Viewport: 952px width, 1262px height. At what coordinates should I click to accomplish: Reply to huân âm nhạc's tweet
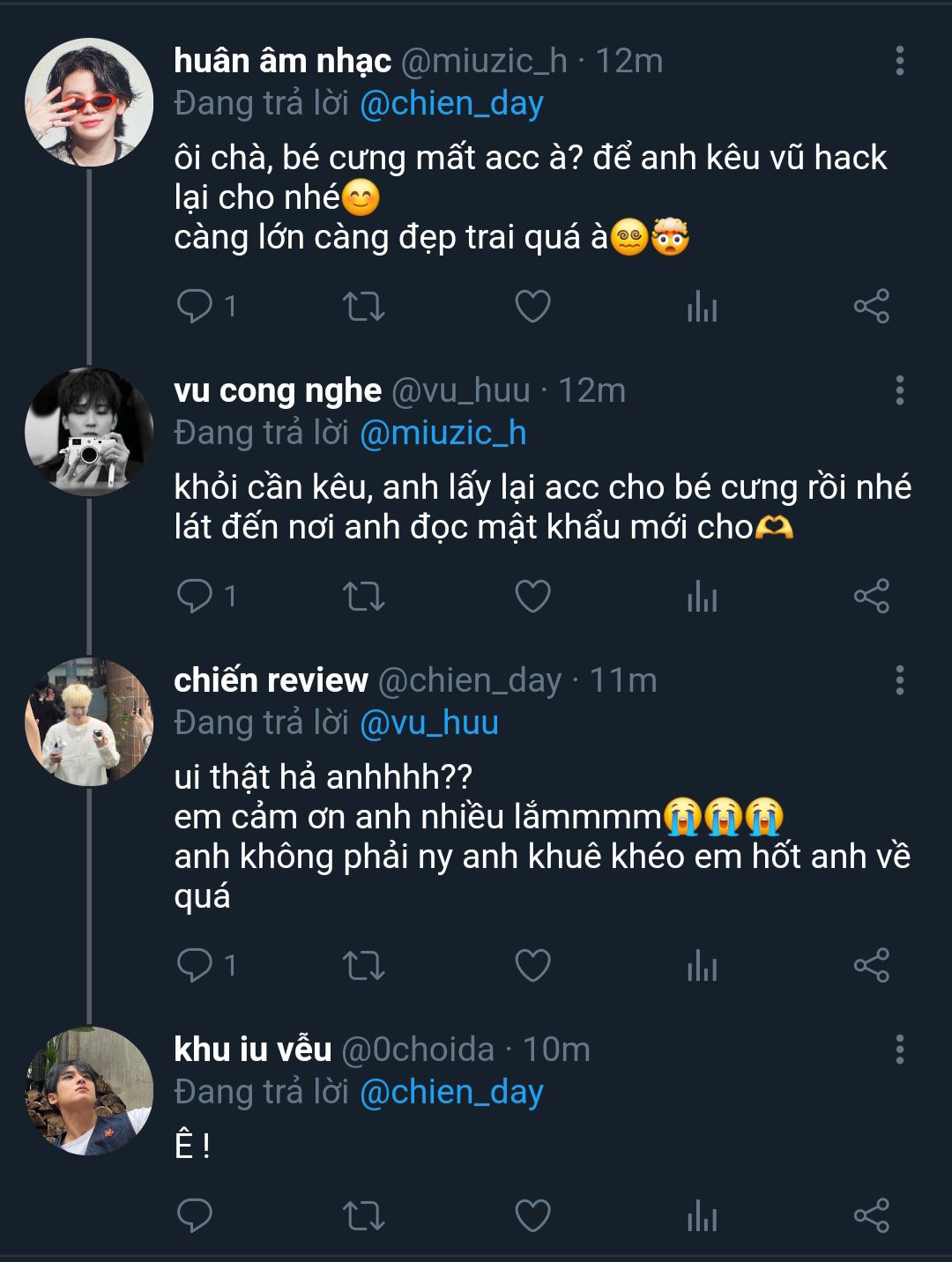click(195, 306)
